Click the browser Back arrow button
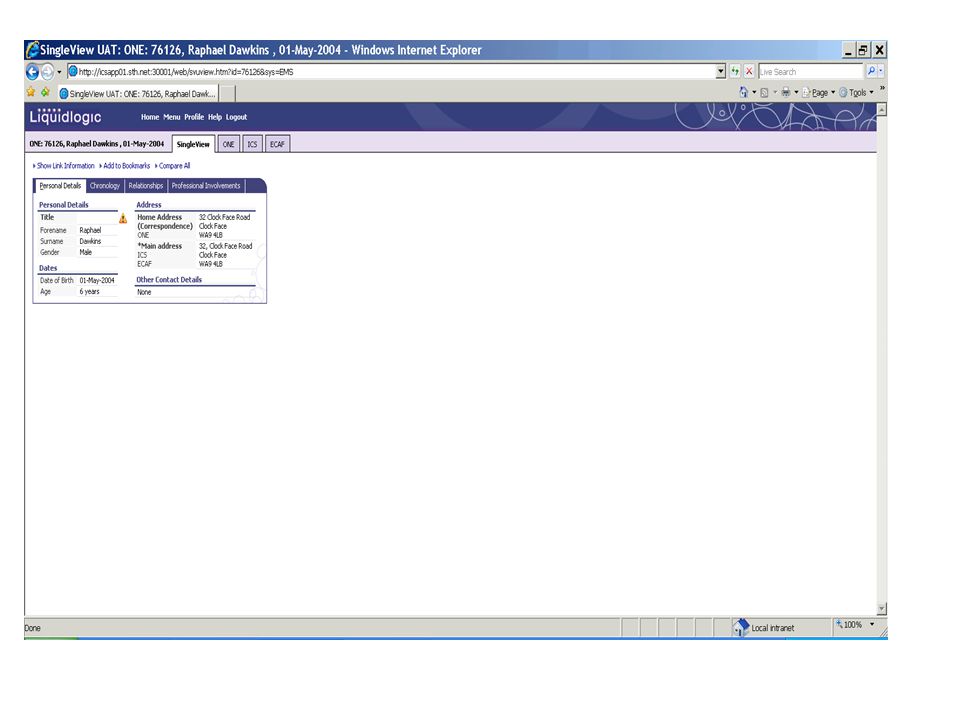Image resolution: width=960 pixels, height=720 pixels. [x=32, y=72]
